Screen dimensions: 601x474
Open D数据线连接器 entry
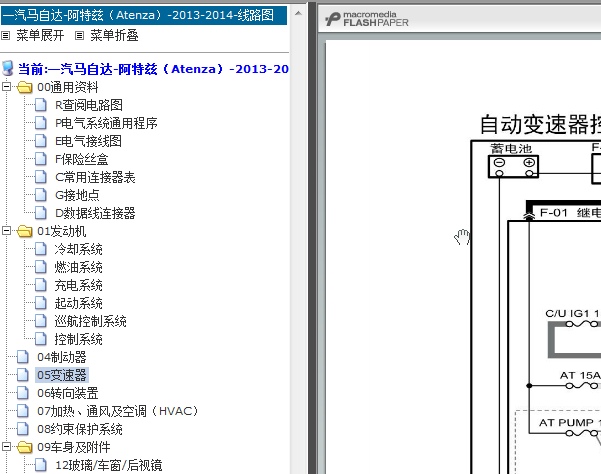click(x=95, y=213)
